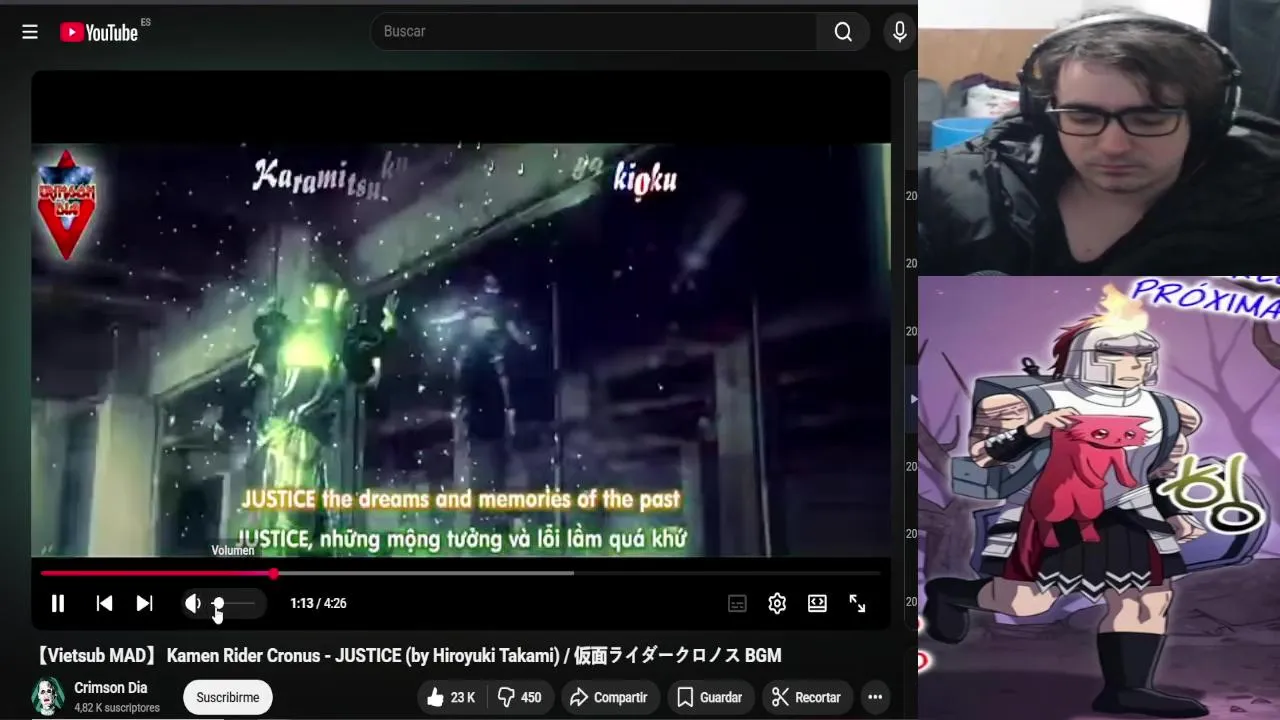
Task: Set volume on the Volumen slider
Action: pyautogui.click(x=235, y=603)
